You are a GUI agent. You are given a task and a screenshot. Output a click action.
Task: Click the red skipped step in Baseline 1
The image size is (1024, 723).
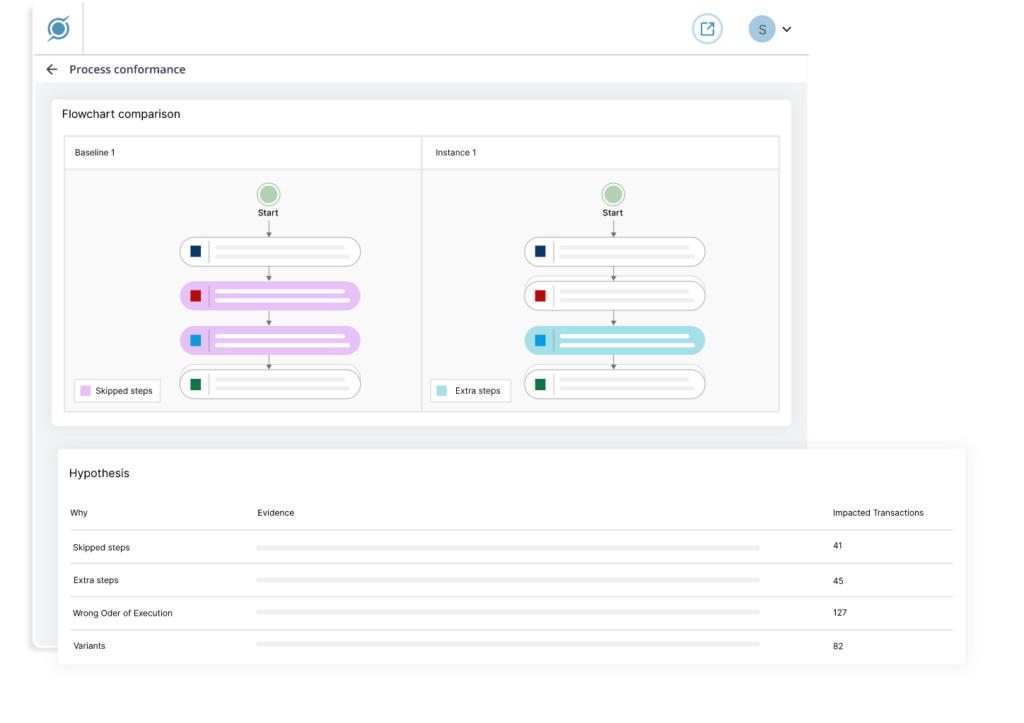pyautogui.click(x=269, y=296)
